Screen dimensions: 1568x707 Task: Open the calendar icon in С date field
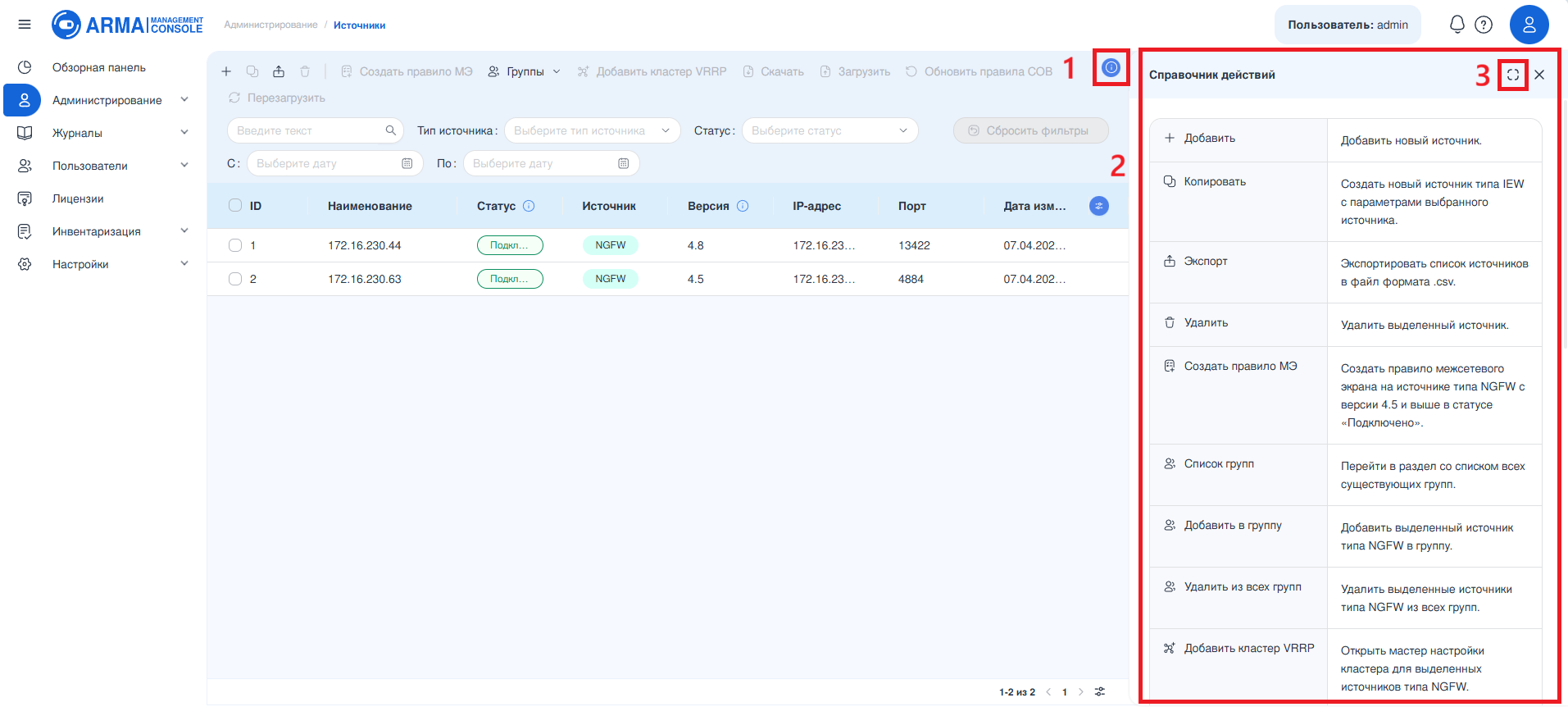407,163
